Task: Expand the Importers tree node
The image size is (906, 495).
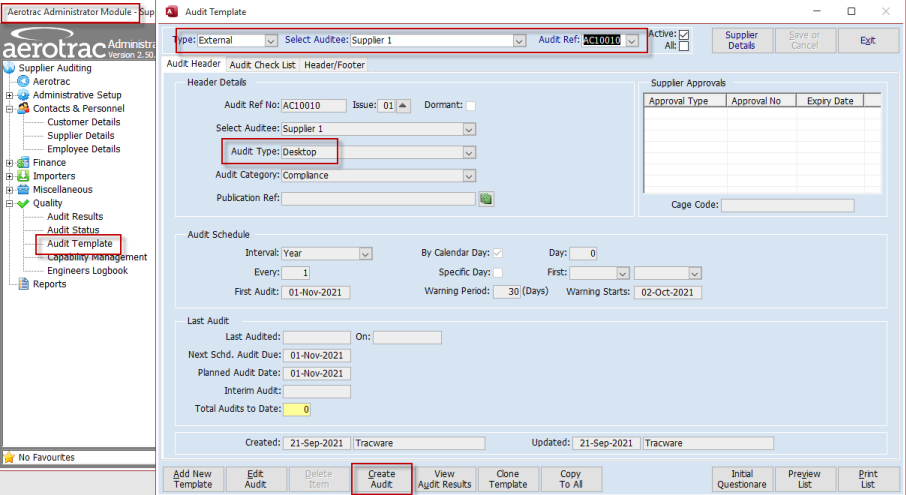Action: pyautogui.click(x=9, y=176)
